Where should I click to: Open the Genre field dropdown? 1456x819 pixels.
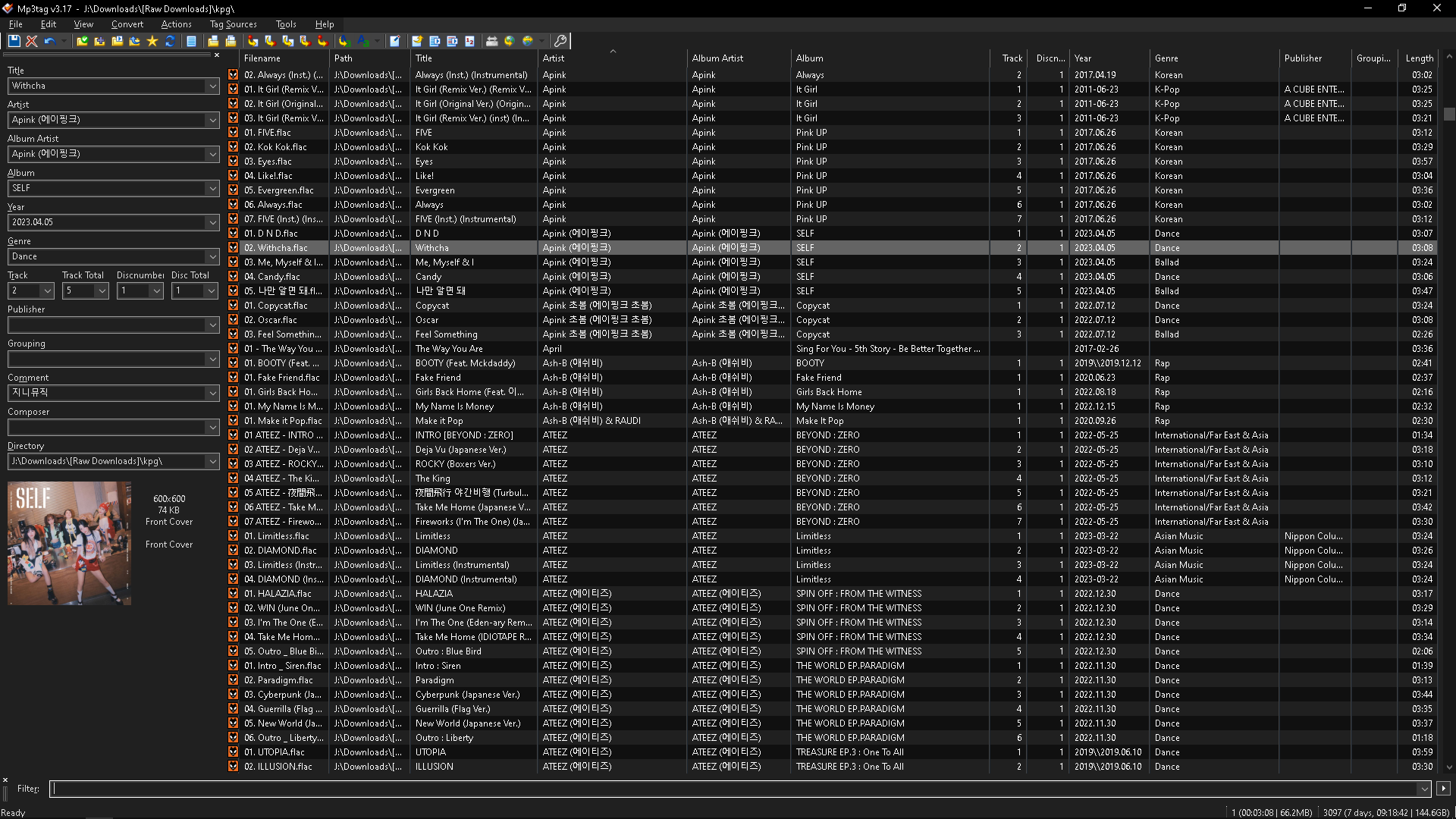[212, 257]
